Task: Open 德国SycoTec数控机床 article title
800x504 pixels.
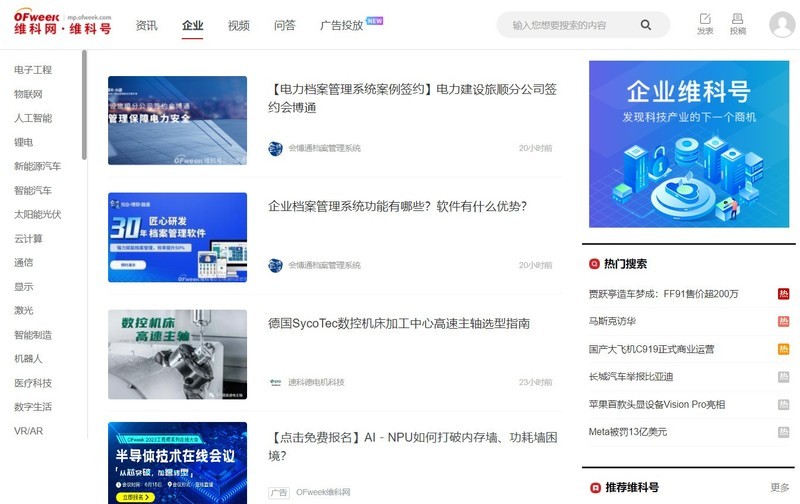Action: click(x=399, y=323)
